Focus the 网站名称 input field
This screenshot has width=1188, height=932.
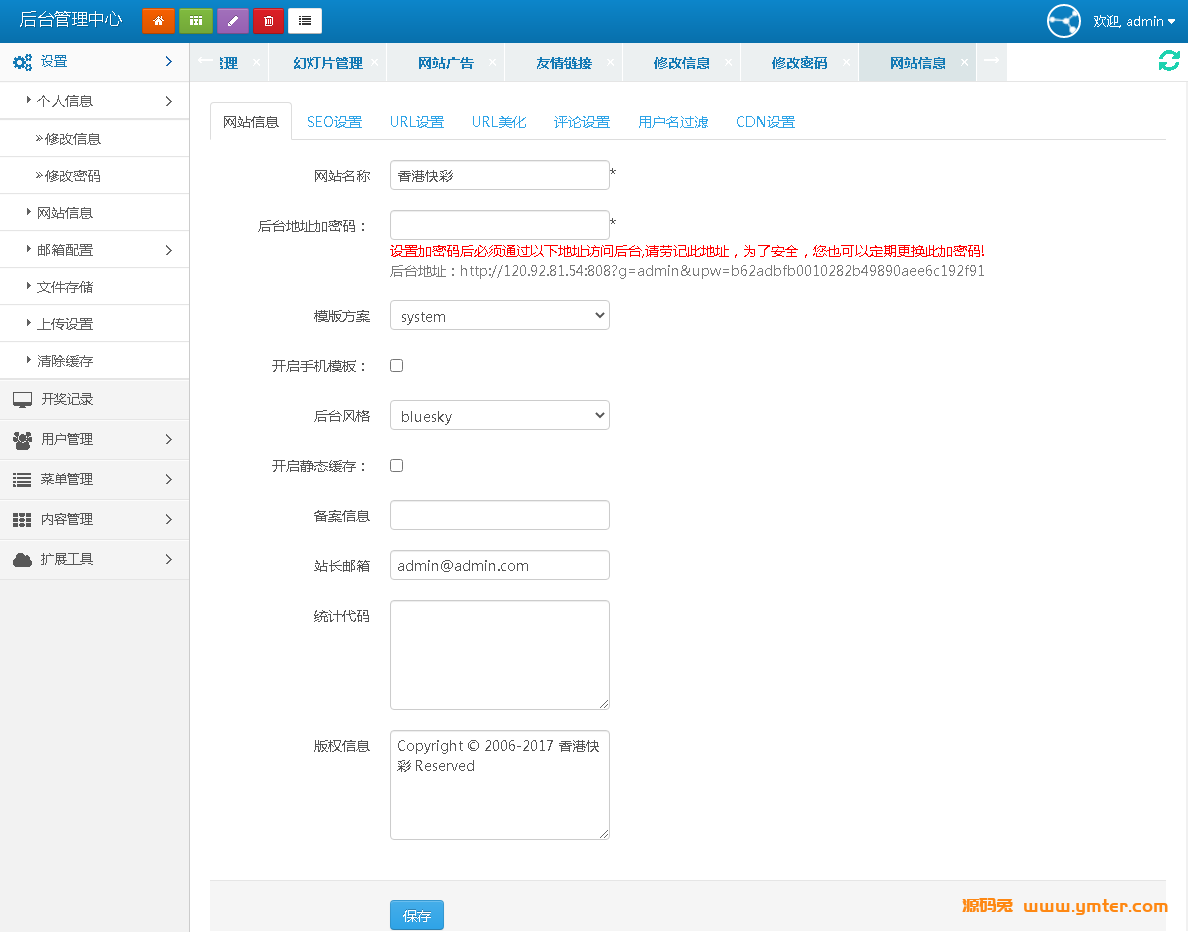click(500, 175)
